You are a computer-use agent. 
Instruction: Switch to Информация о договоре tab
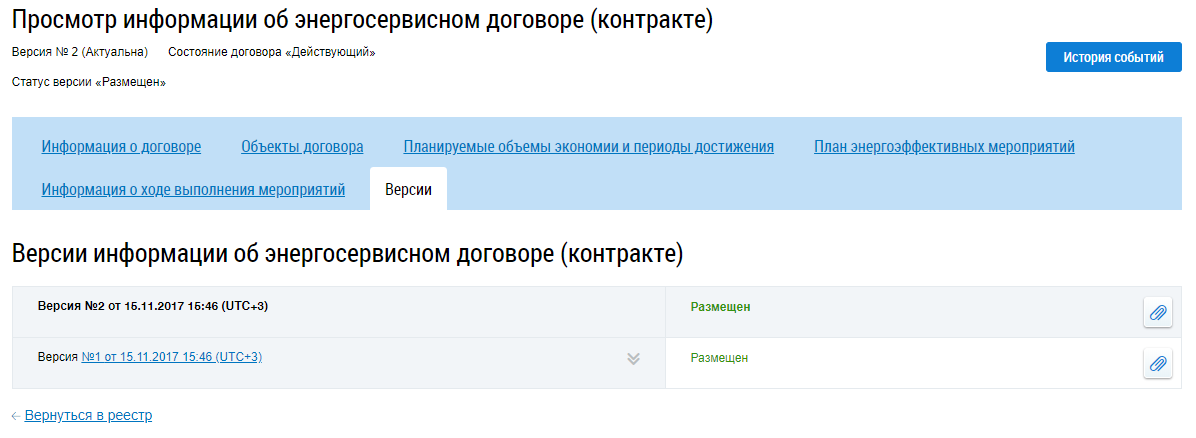click(121, 147)
